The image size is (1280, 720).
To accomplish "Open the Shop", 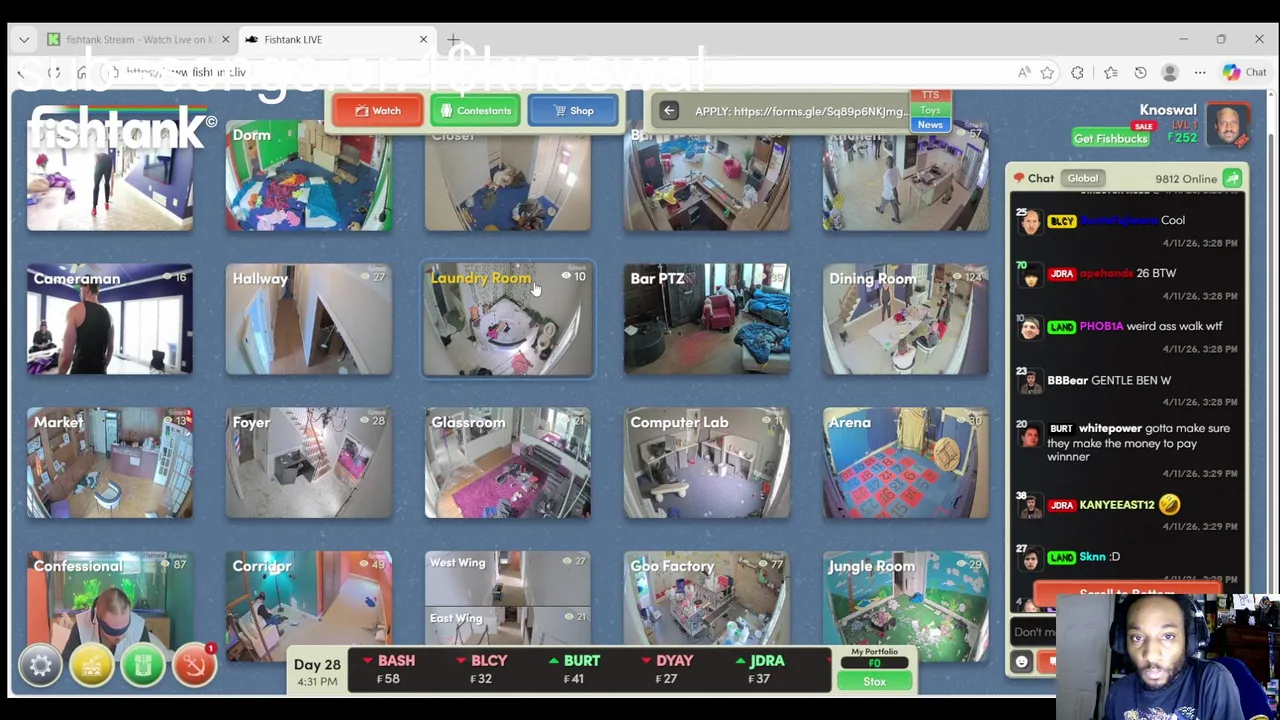I will [x=573, y=111].
